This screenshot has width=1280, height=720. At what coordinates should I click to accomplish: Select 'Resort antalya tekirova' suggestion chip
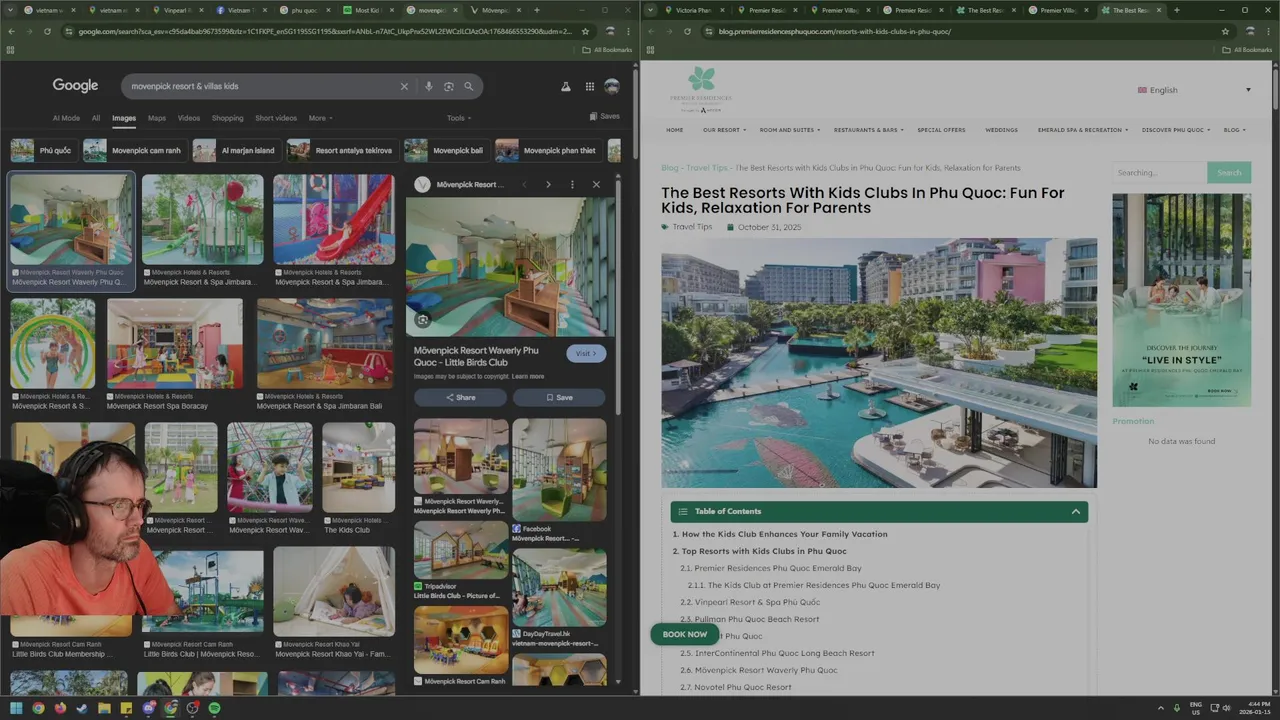pos(343,150)
